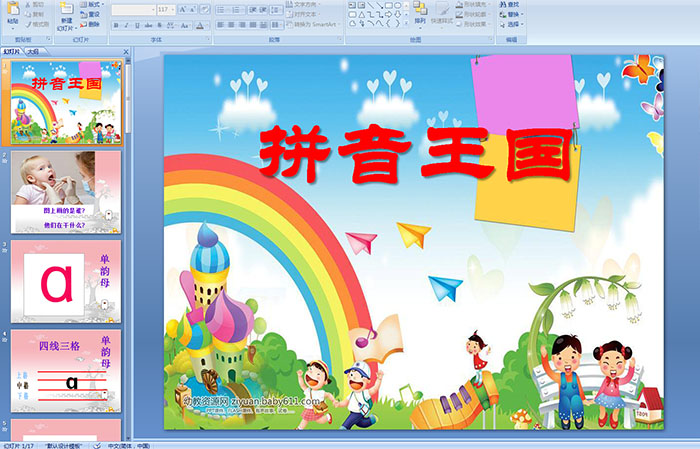Image resolution: width=700 pixels, height=449 pixels.
Task: Toggle Bold formatting
Action: (116, 25)
